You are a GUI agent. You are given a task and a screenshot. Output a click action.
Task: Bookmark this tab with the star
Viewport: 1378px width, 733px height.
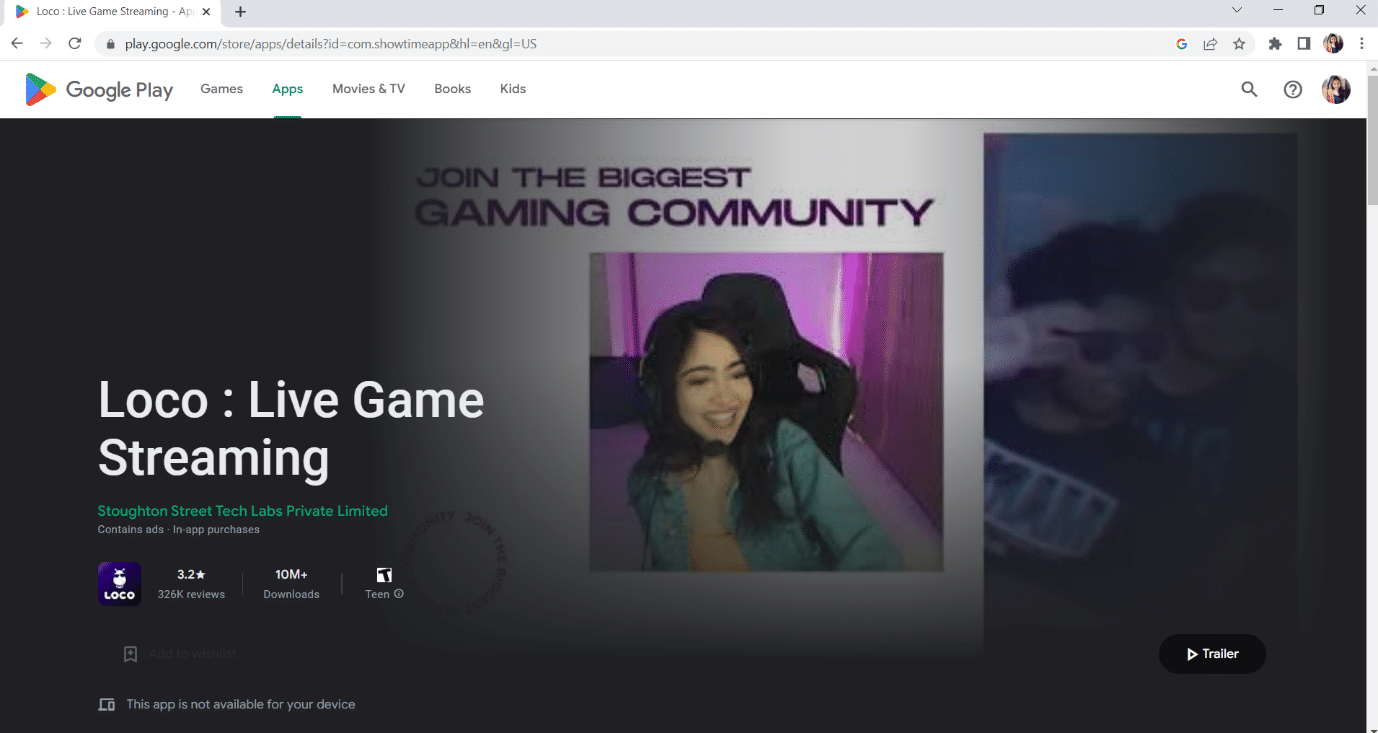(1239, 44)
